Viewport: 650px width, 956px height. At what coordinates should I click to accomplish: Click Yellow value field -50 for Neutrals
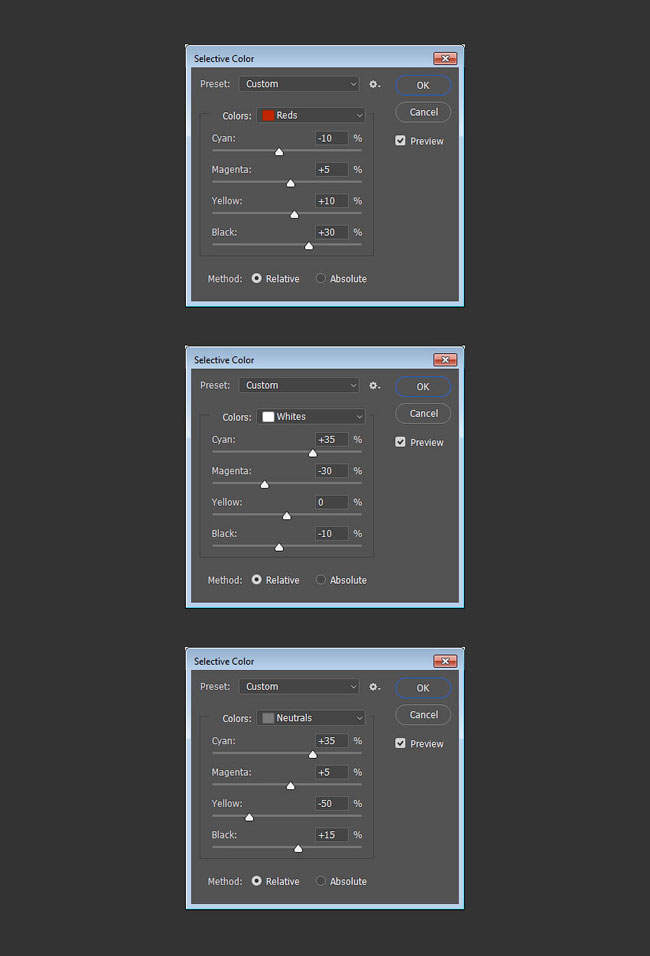coord(332,803)
